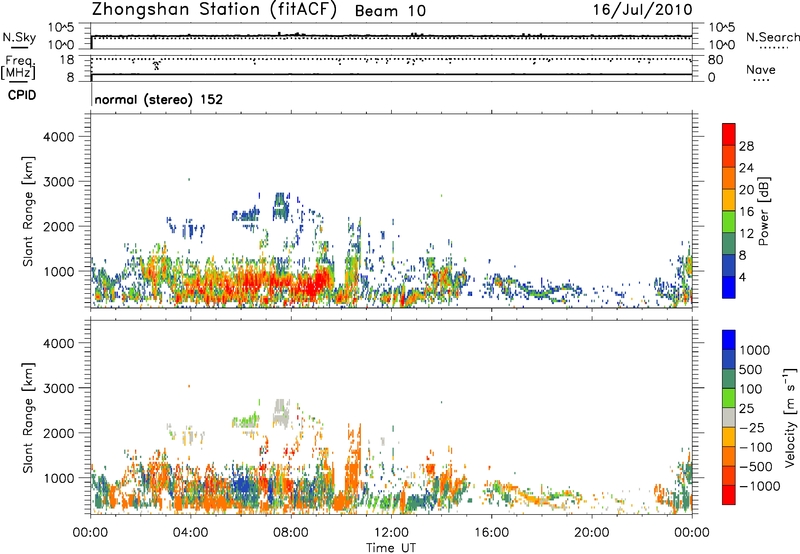
Task: Click the 'Nave' legend label
Action: click(x=761, y=69)
